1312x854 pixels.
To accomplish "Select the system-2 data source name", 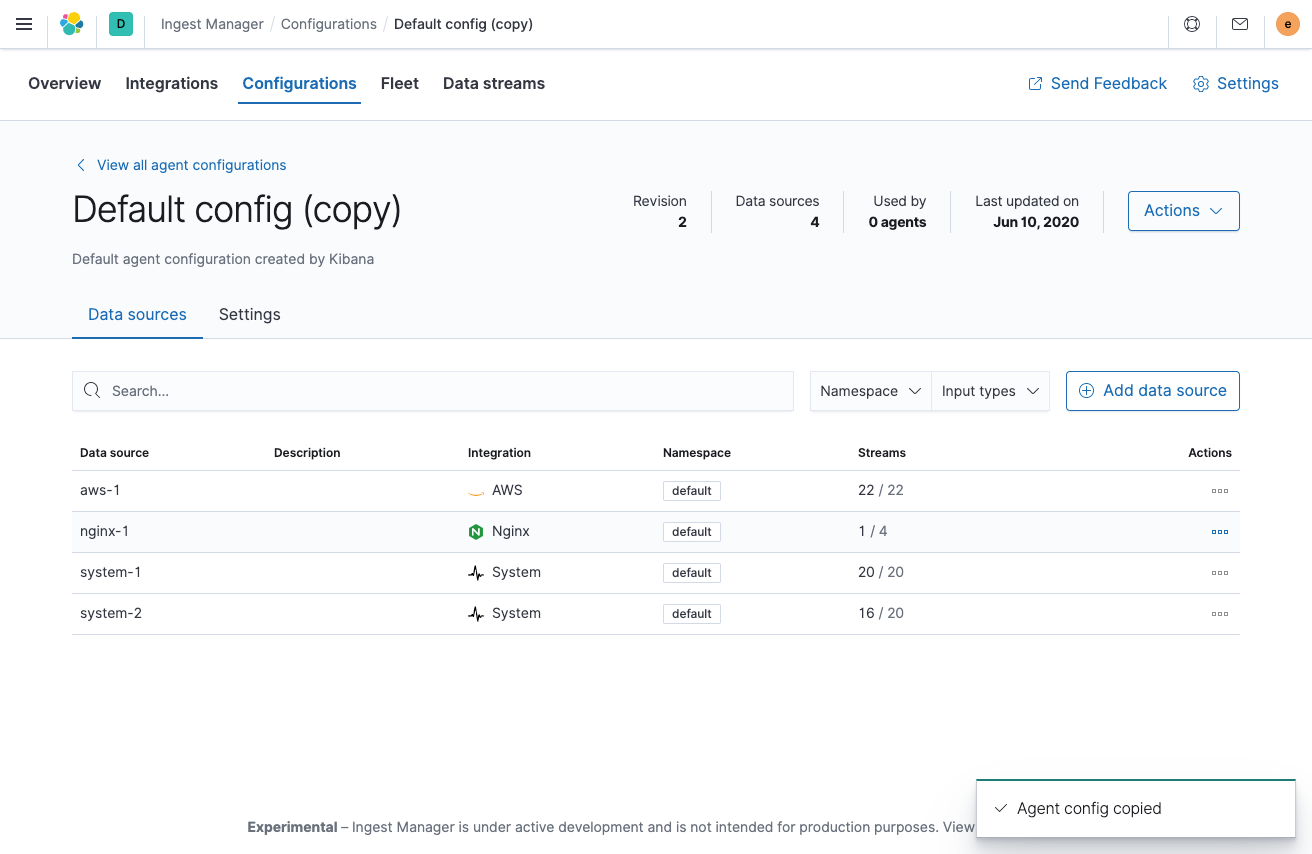I will click(111, 613).
